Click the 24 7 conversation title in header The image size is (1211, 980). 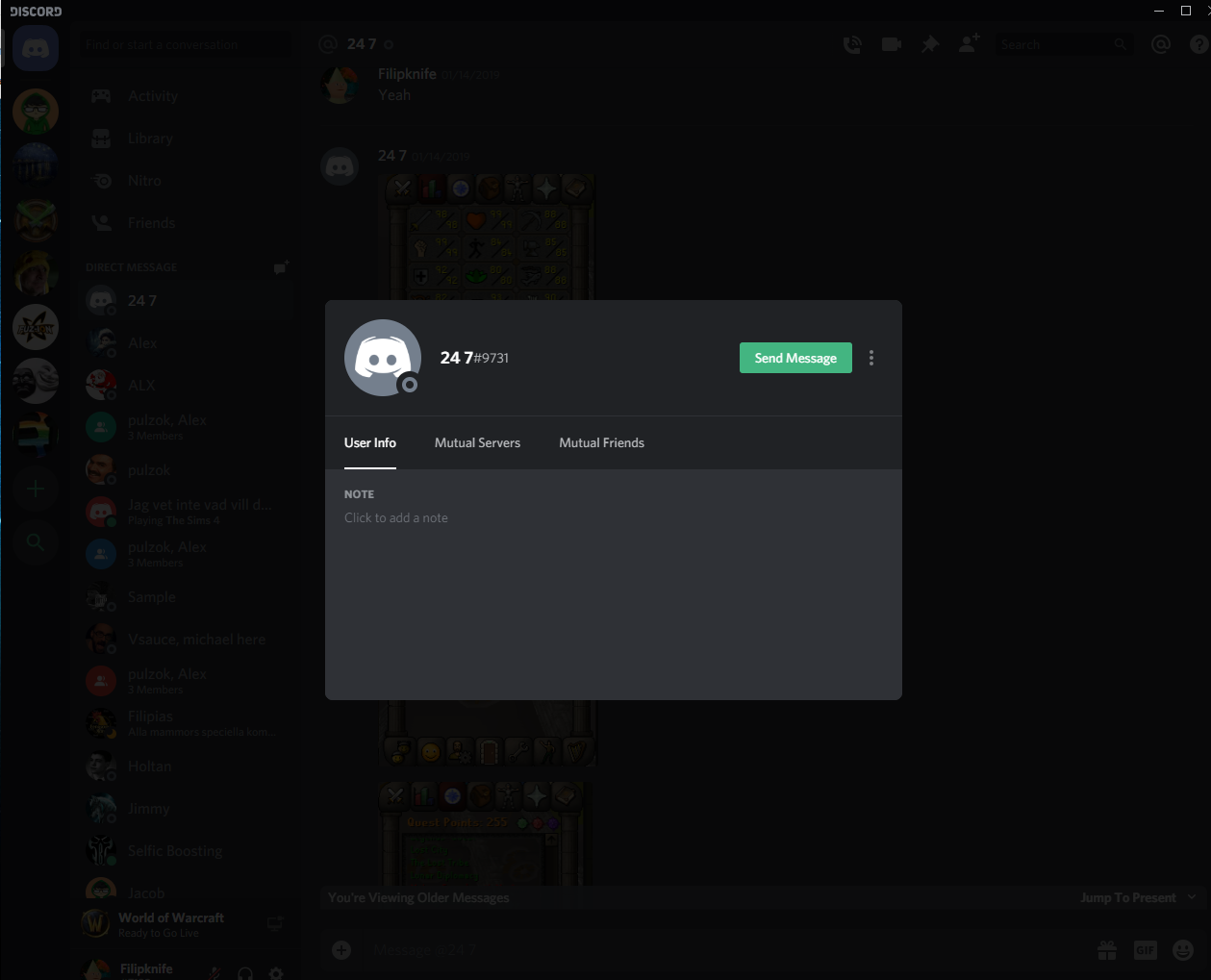362,44
